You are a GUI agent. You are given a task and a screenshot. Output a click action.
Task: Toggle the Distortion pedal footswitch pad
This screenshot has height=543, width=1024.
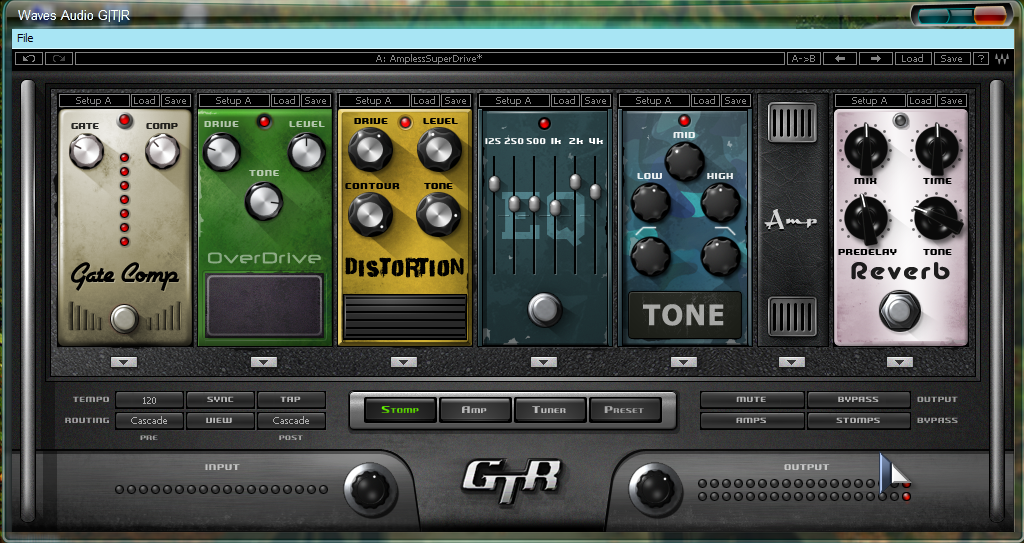[405, 317]
